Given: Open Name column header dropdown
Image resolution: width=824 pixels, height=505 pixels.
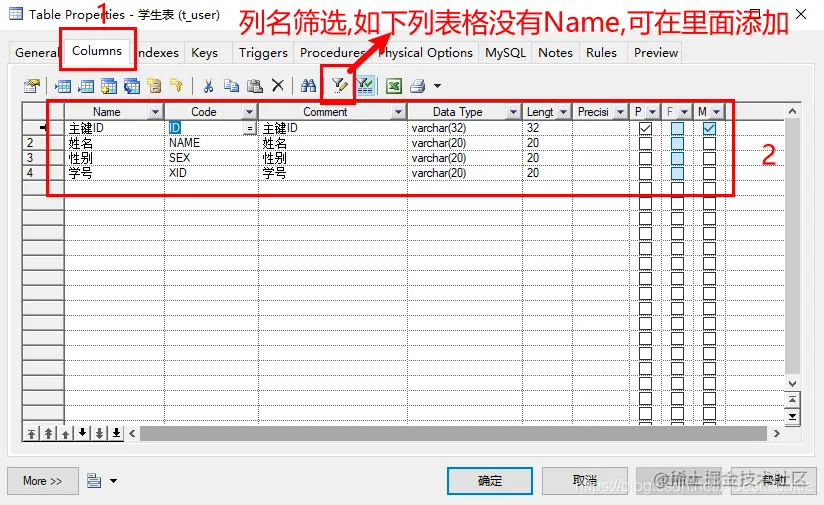Looking at the screenshot, I should (155, 112).
